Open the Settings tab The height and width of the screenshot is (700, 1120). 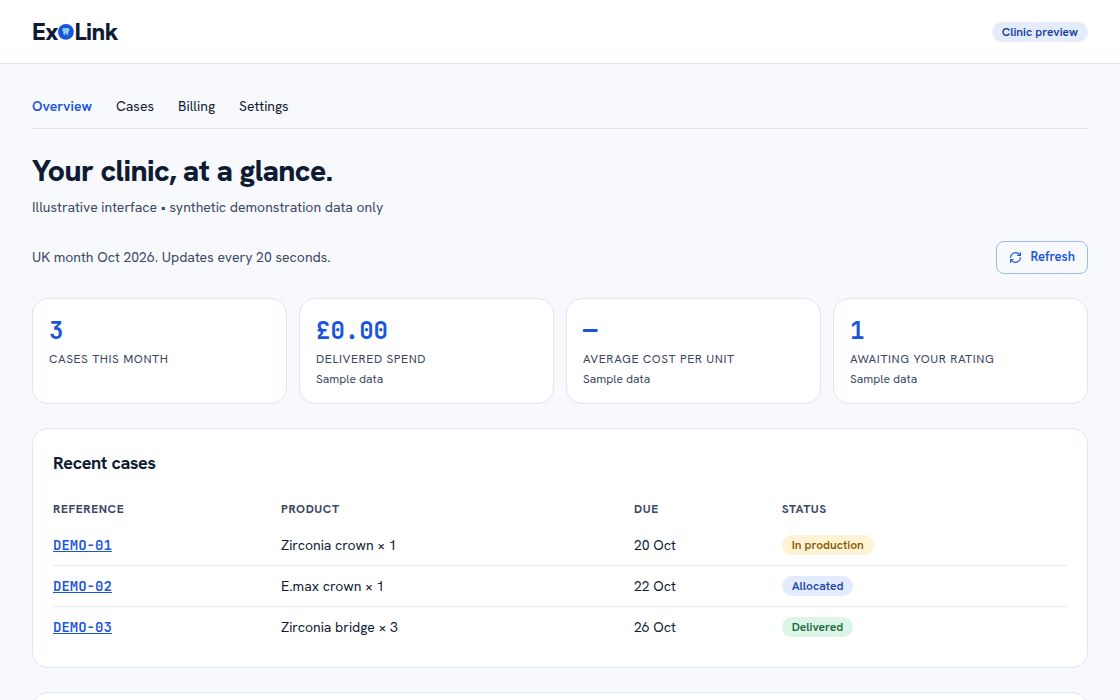[x=264, y=106]
